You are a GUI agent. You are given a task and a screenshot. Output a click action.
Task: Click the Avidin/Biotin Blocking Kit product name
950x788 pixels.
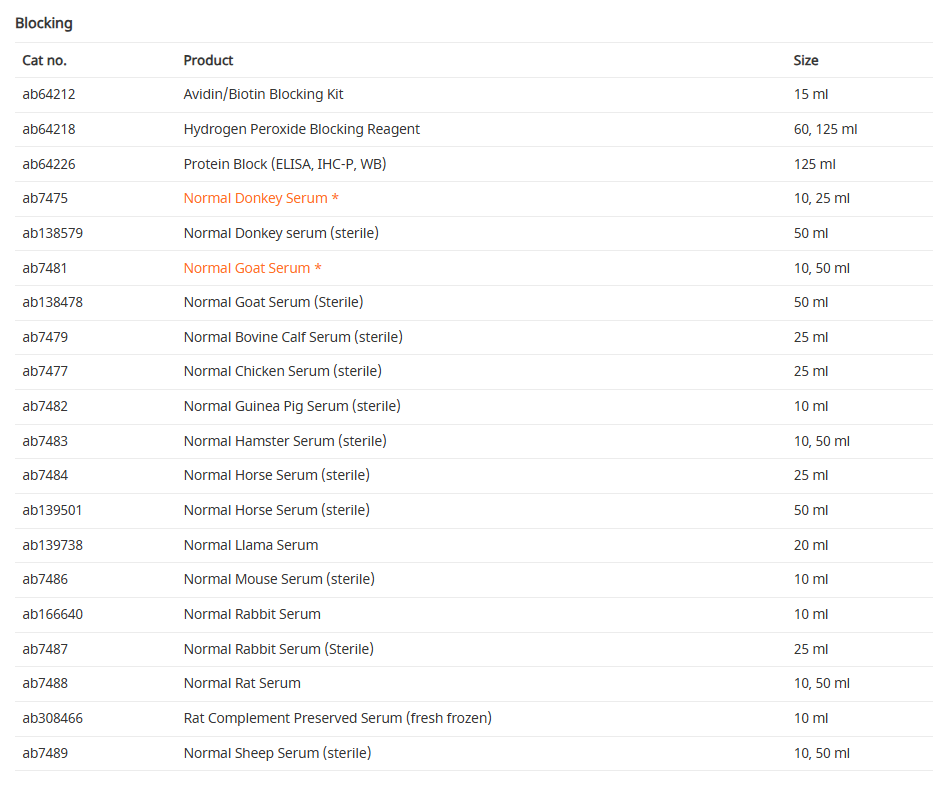(263, 94)
